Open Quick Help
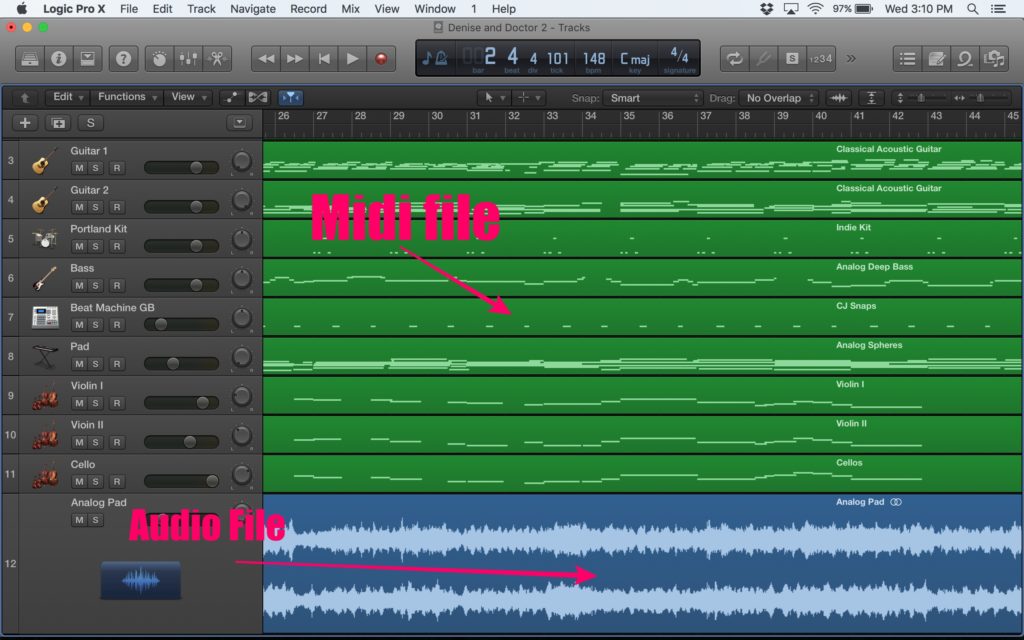Viewport: 1024px width, 640px height. (123, 59)
